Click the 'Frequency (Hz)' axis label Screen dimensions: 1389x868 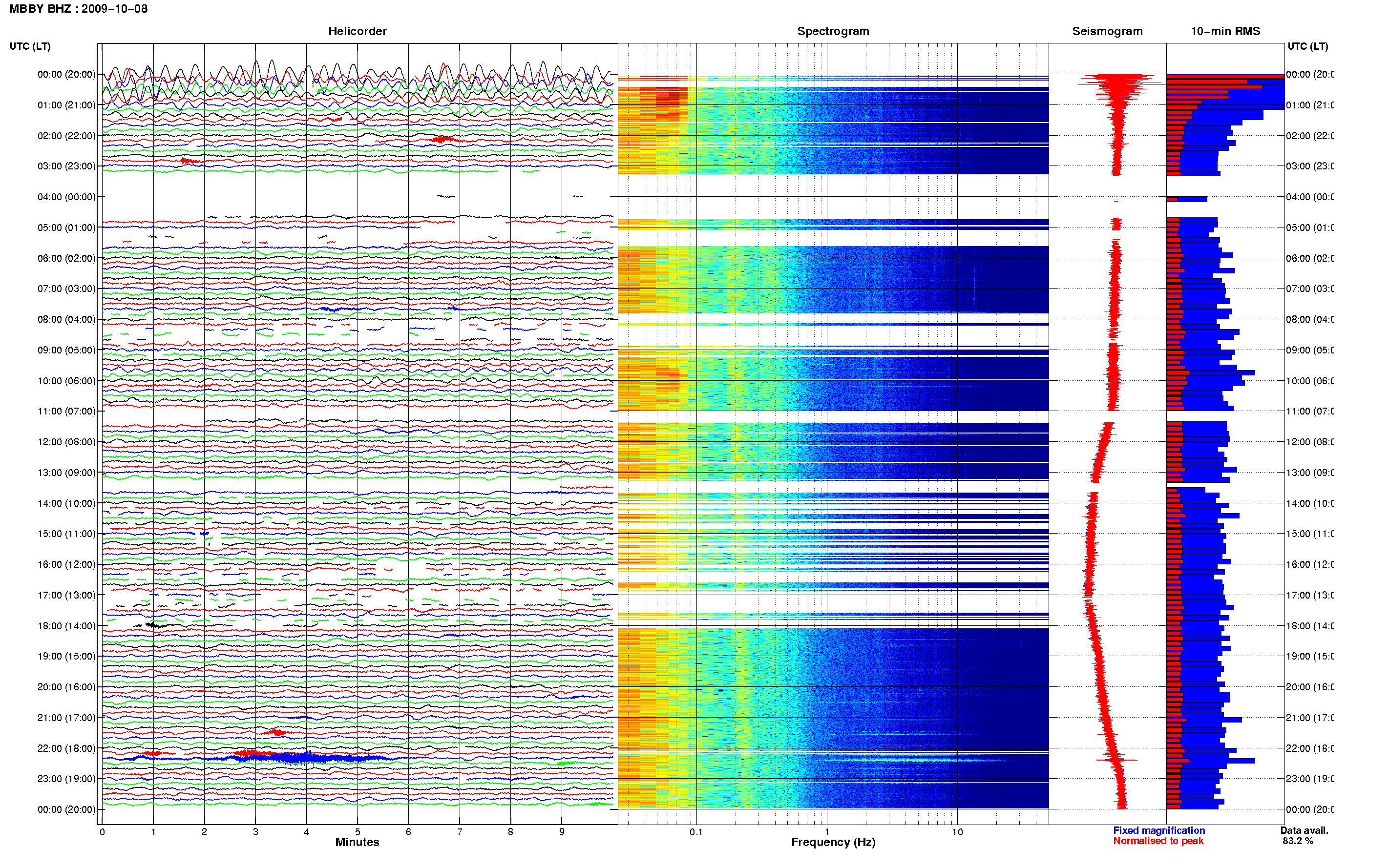[x=833, y=842]
